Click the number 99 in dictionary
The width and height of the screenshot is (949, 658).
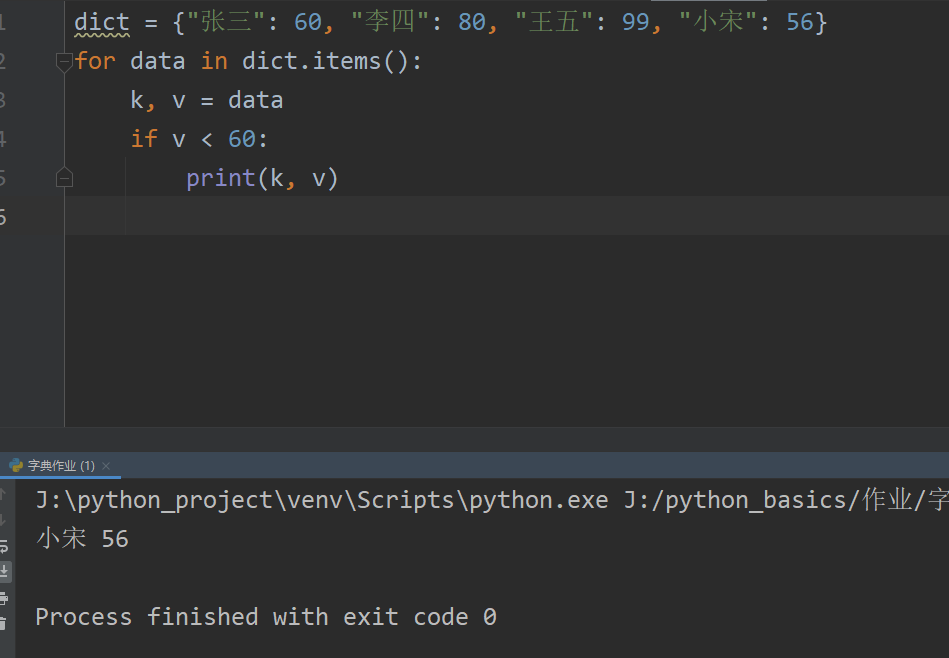[635, 22]
